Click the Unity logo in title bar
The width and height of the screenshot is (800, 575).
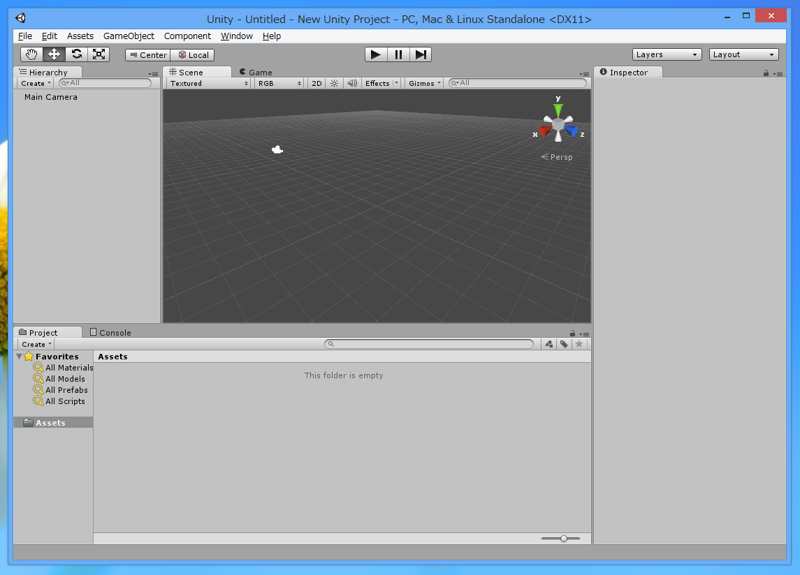point(20,18)
